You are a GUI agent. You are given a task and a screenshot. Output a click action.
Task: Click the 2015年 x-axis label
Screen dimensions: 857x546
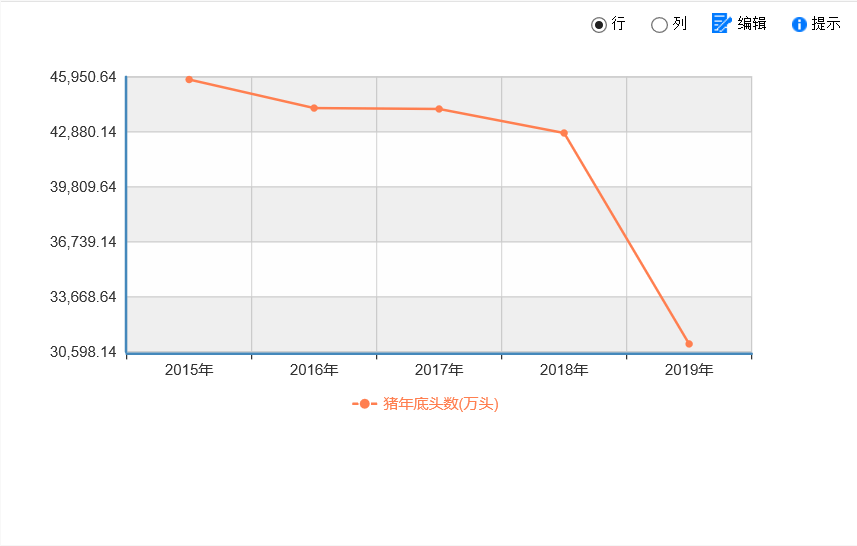pos(189,370)
